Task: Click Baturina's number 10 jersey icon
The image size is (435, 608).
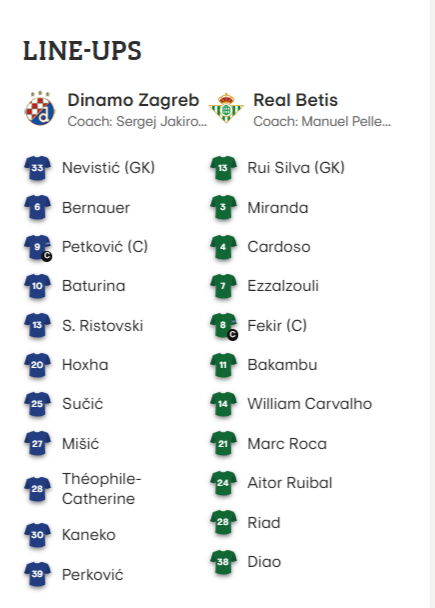Action: point(37,286)
